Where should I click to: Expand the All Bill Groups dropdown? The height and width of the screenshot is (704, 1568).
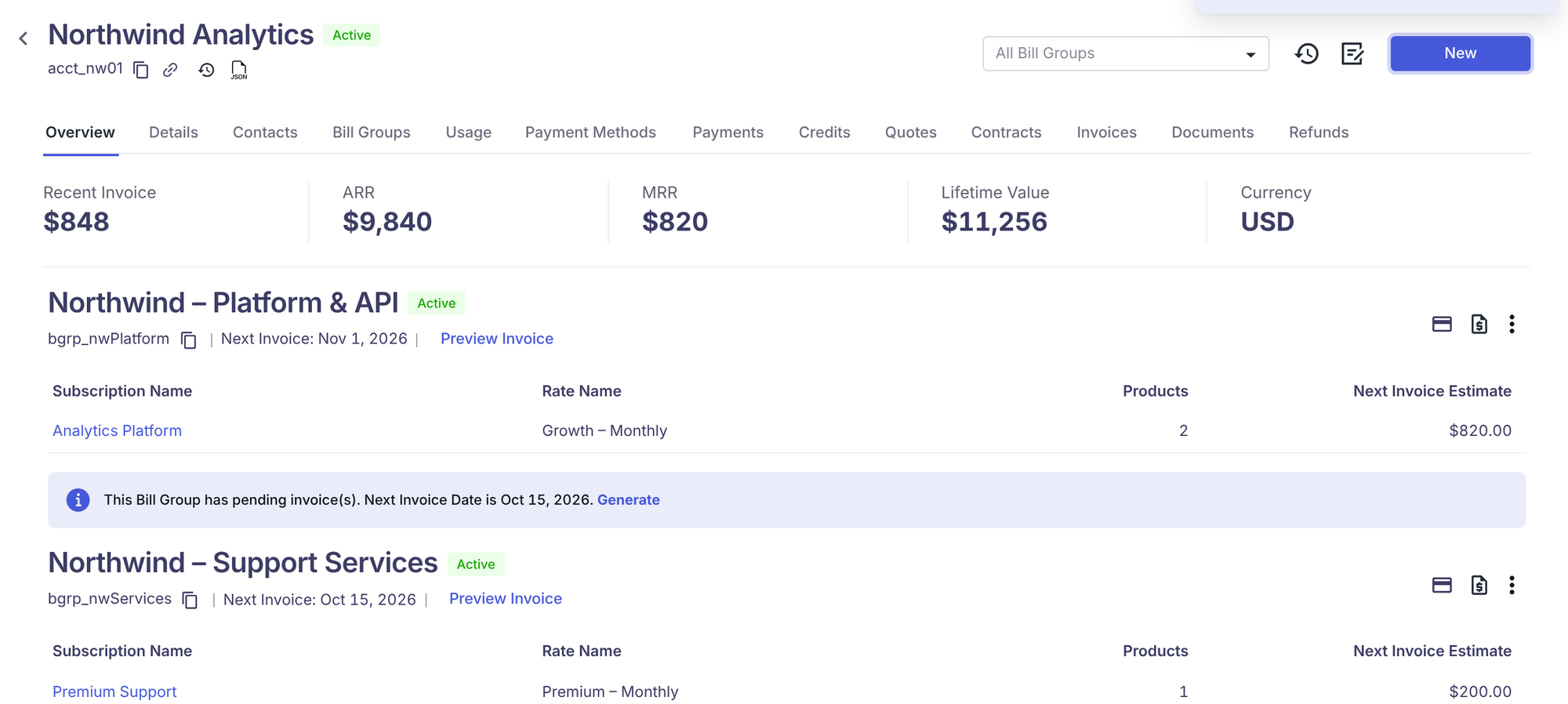(x=1125, y=53)
